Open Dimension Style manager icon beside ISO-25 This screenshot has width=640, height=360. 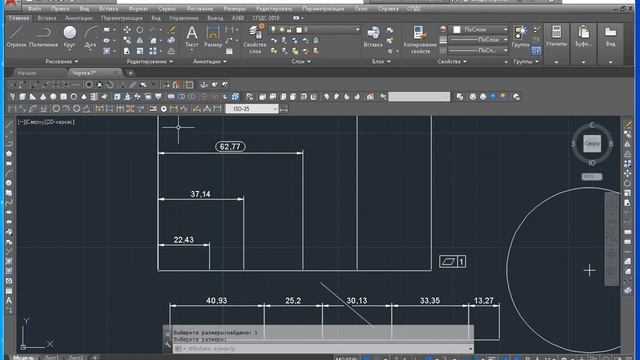(x=284, y=109)
